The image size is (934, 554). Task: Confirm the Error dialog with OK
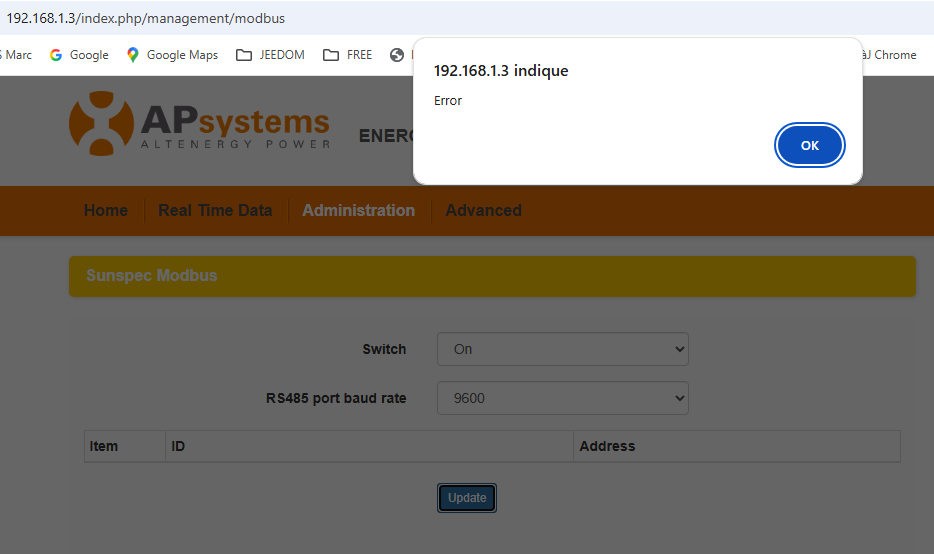tap(810, 145)
